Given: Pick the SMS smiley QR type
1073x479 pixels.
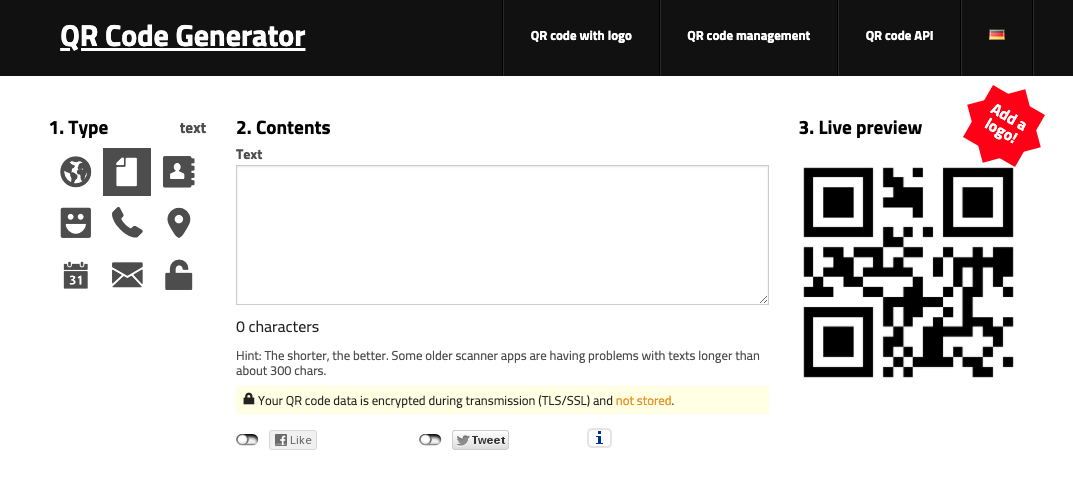Looking at the screenshot, I should (x=75, y=223).
